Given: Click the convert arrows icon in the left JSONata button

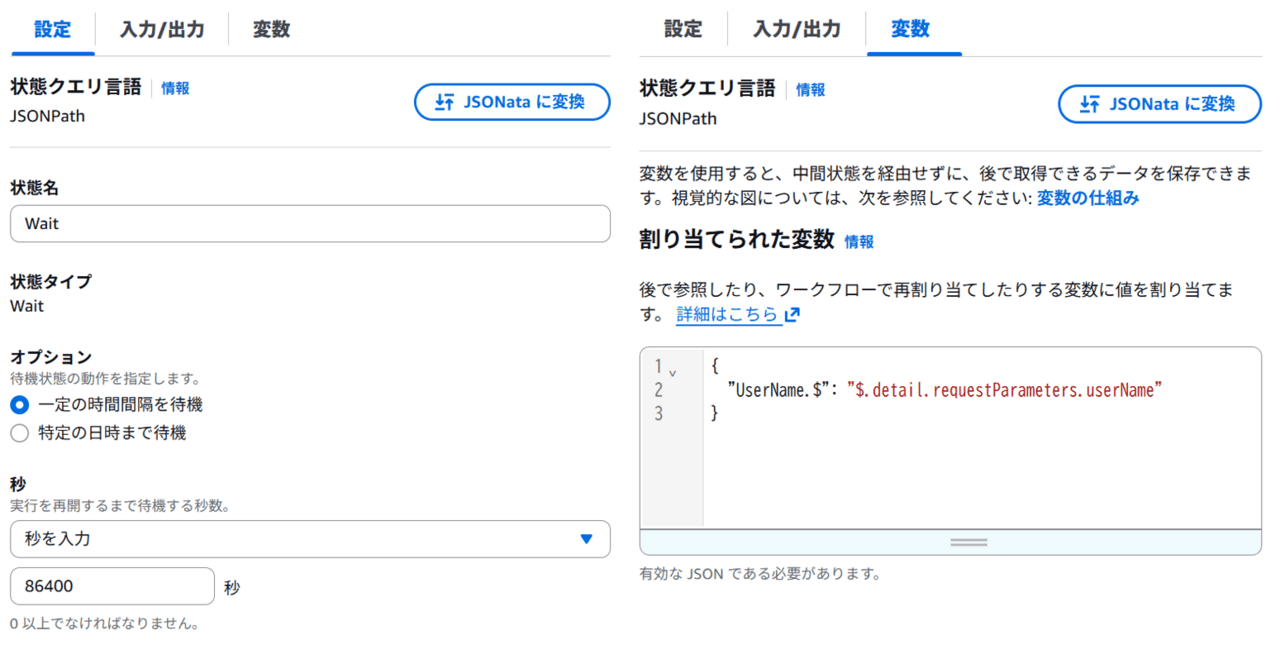Looking at the screenshot, I should (x=444, y=102).
